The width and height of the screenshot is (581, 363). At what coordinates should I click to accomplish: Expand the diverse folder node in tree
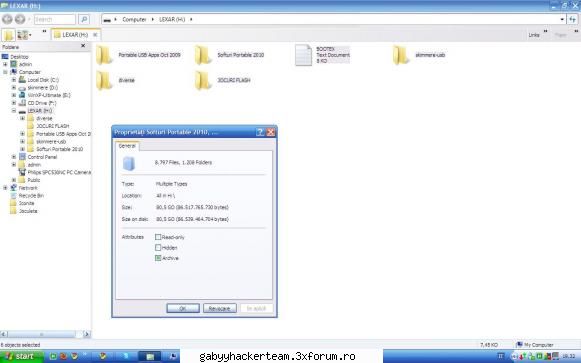(23, 119)
